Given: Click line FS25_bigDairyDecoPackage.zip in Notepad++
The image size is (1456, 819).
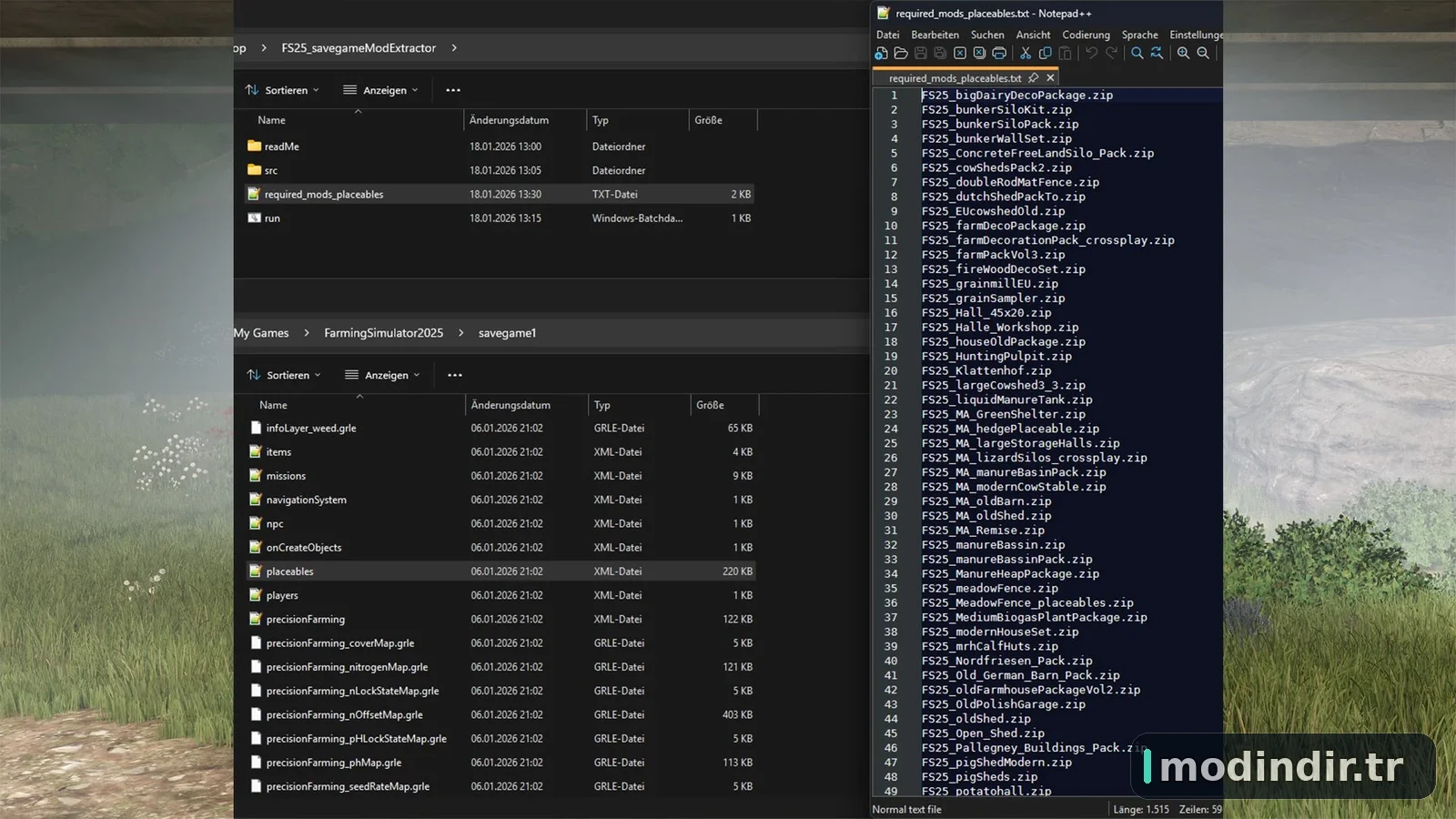Looking at the screenshot, I should pyautogui.click(x=1016, y=95).
